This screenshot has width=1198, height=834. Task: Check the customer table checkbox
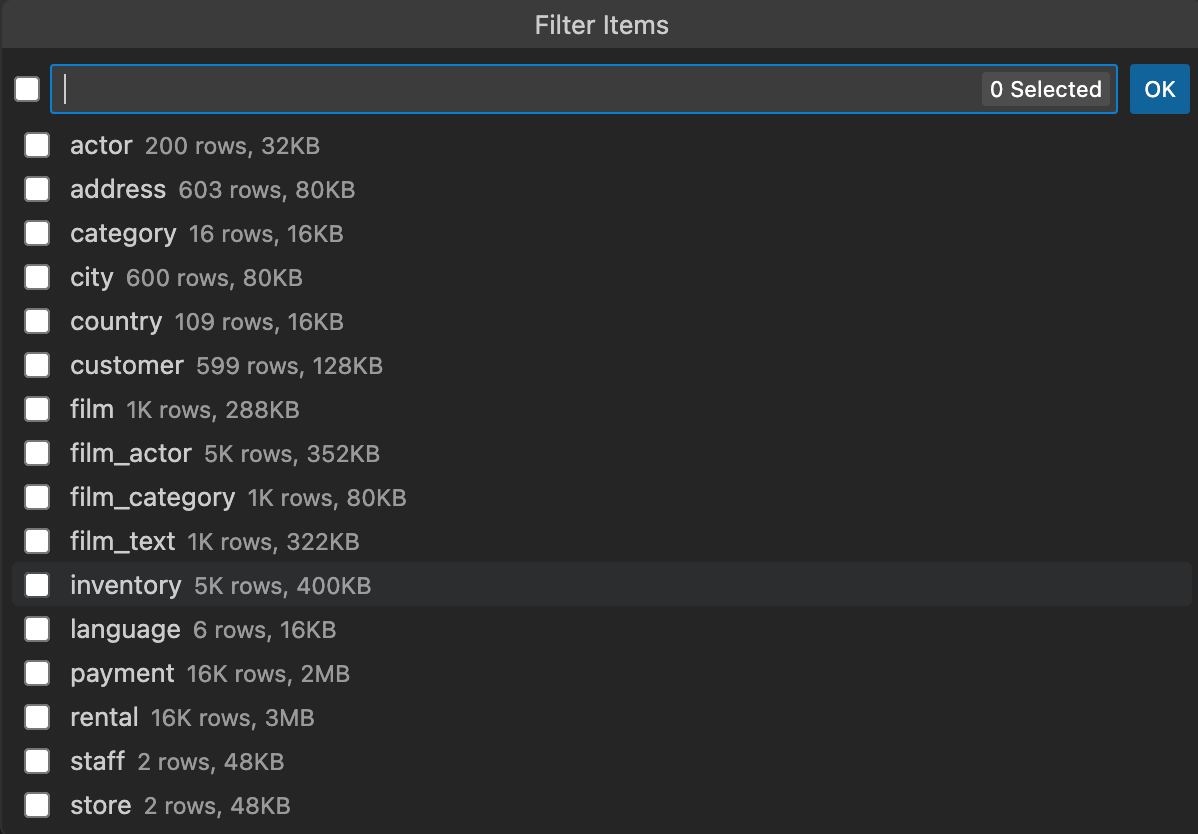point(37,365)
